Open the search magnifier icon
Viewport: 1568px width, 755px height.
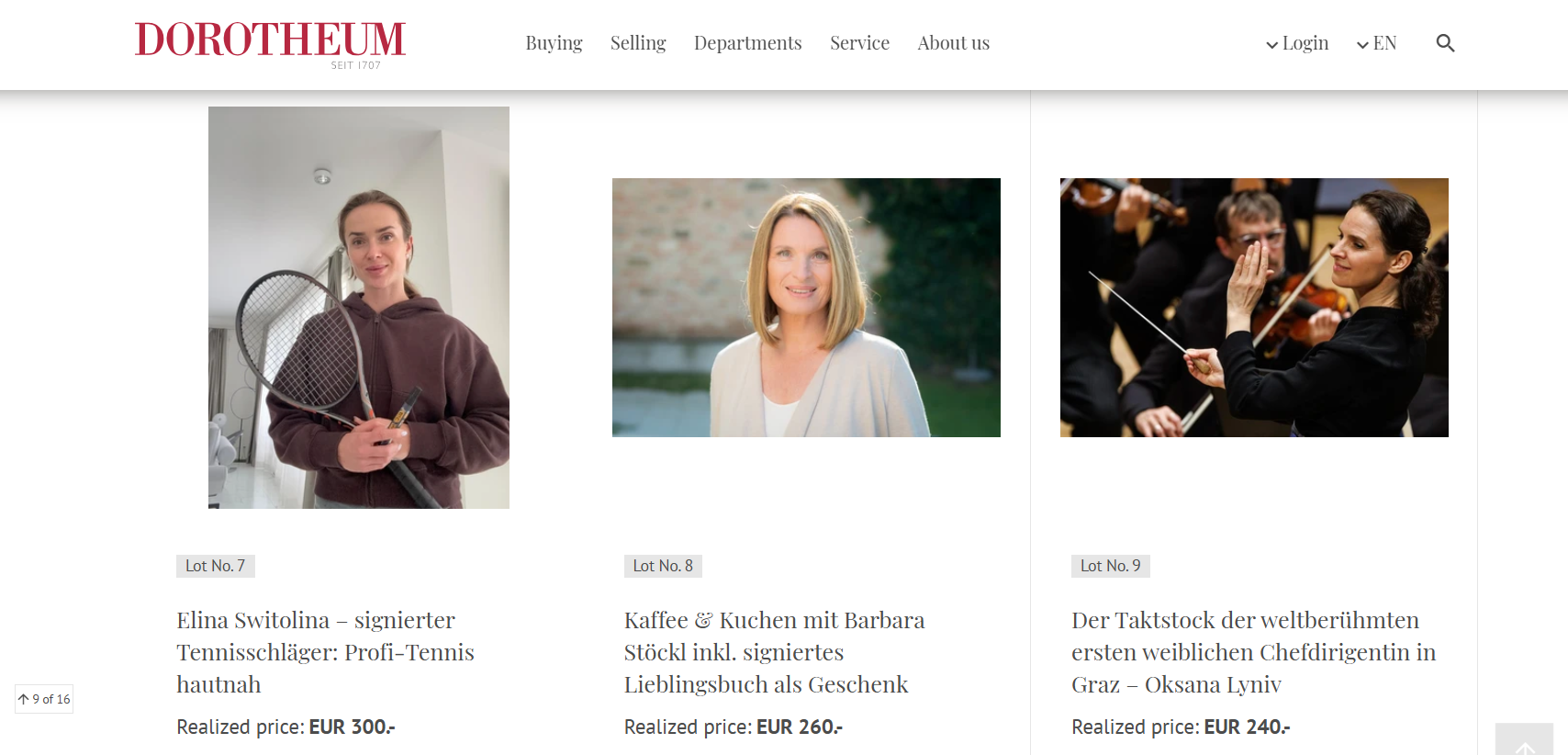pyautogui.click(x=1445, y=43)
